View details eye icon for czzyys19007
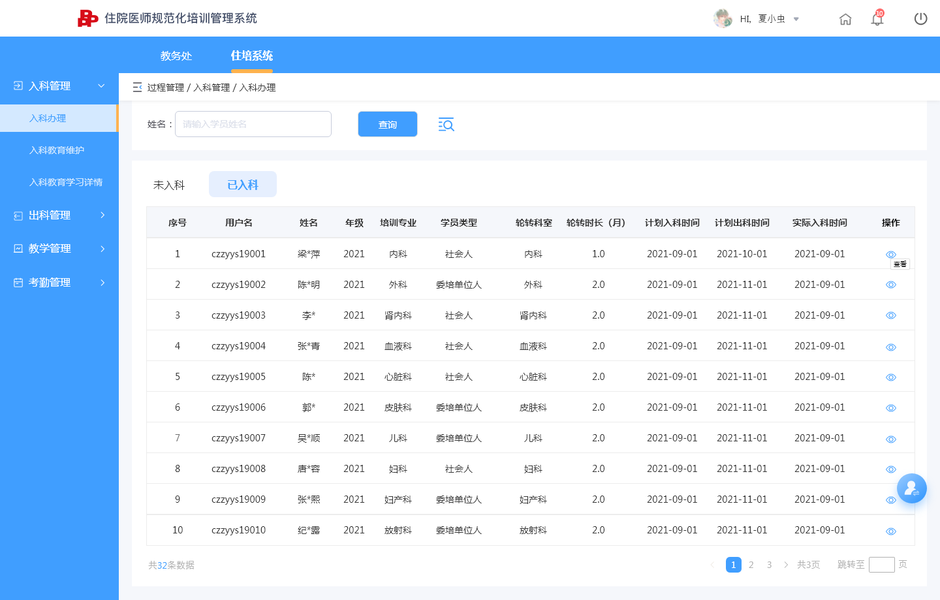This screenshot has width=940, height=600. tap(891, 439)
